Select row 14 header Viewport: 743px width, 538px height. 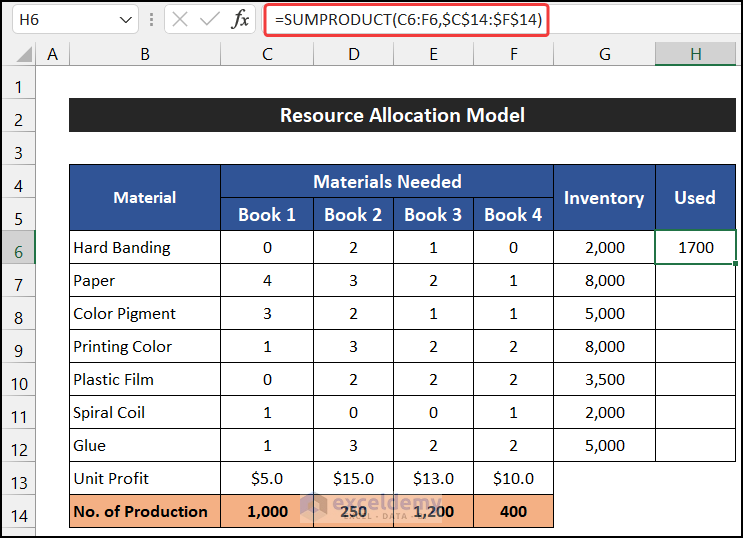click(18, 512)
